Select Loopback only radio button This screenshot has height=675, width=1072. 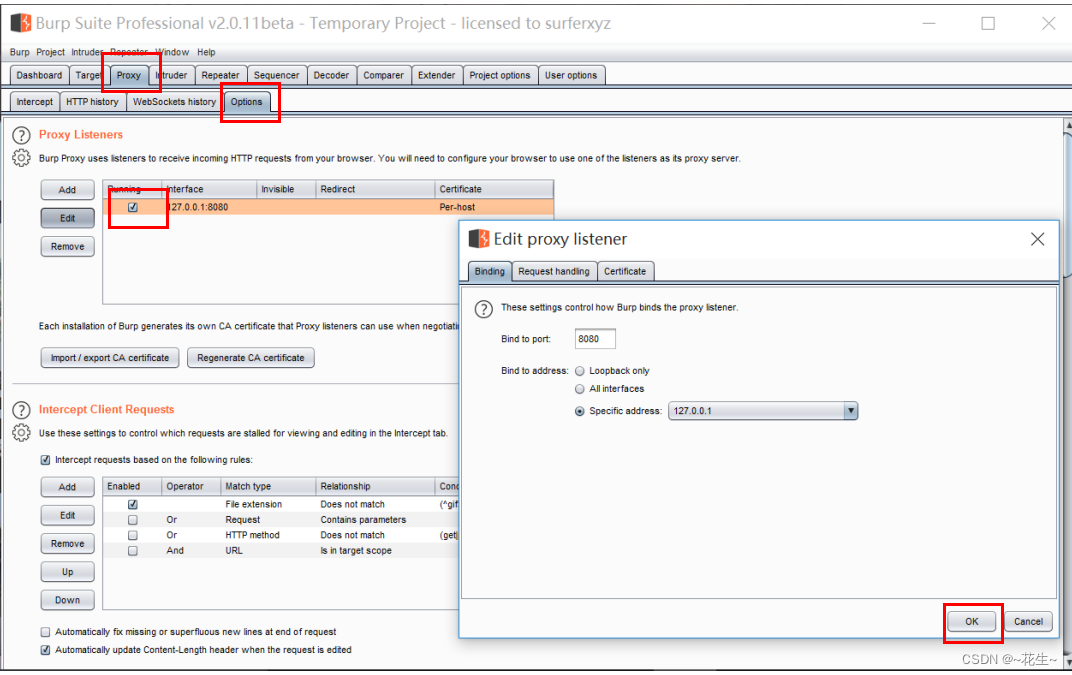[x=580, y=371]
